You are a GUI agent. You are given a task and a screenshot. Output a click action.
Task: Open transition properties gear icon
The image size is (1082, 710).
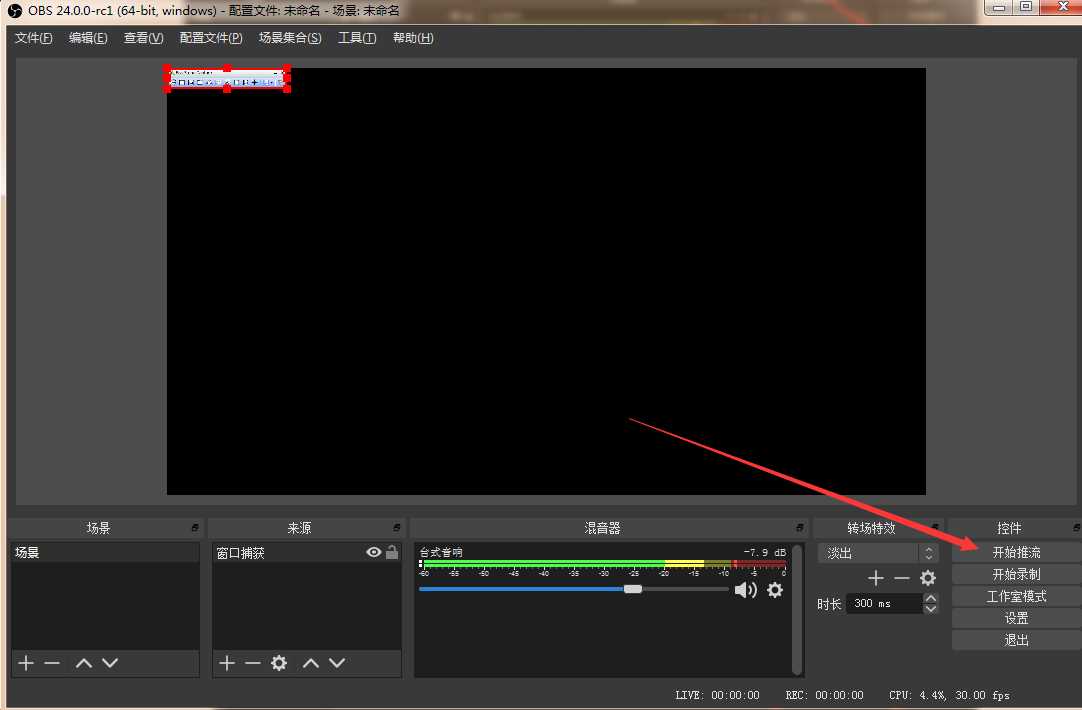click(x=928, y=578)
